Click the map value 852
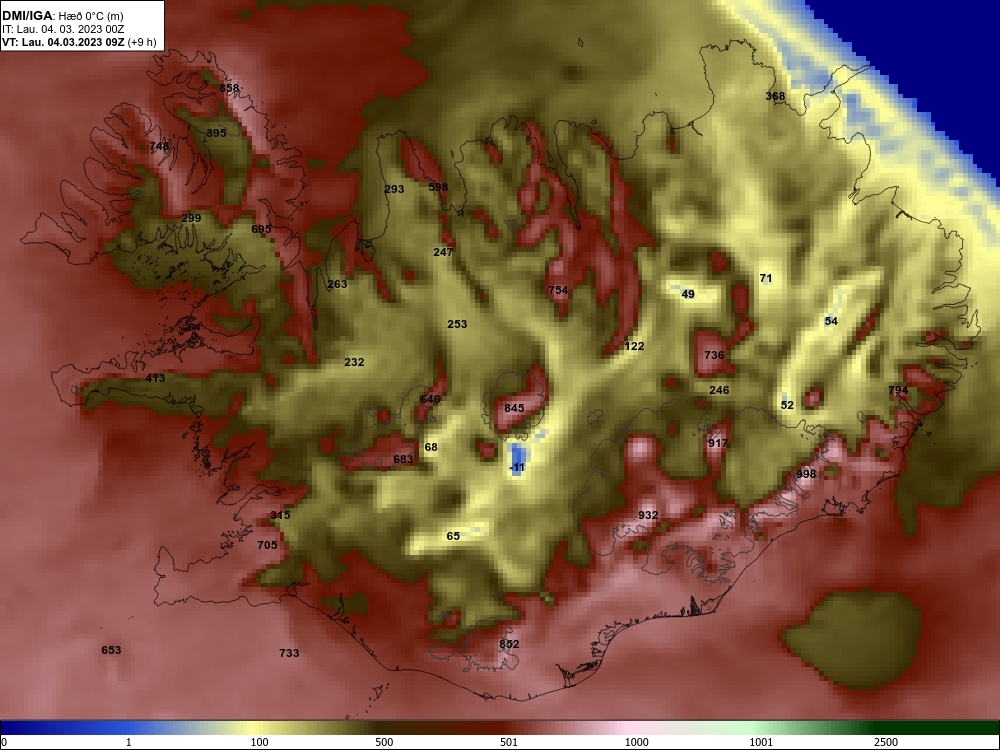This screenshot has width=1000, height=750. point(509,643)
